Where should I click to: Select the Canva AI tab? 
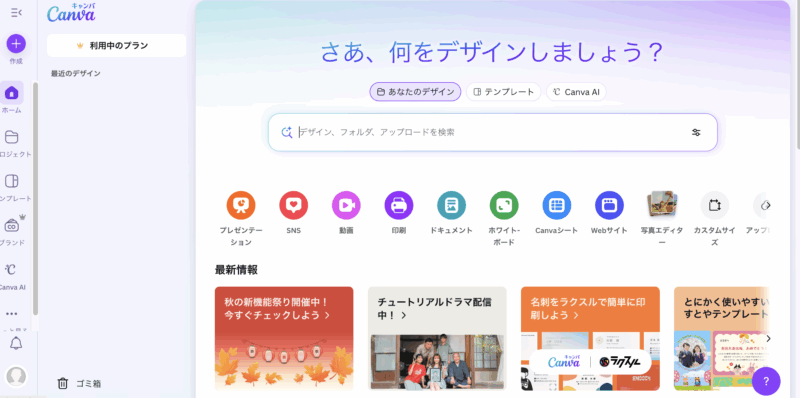pyautogui.click(x=577, y=92)
